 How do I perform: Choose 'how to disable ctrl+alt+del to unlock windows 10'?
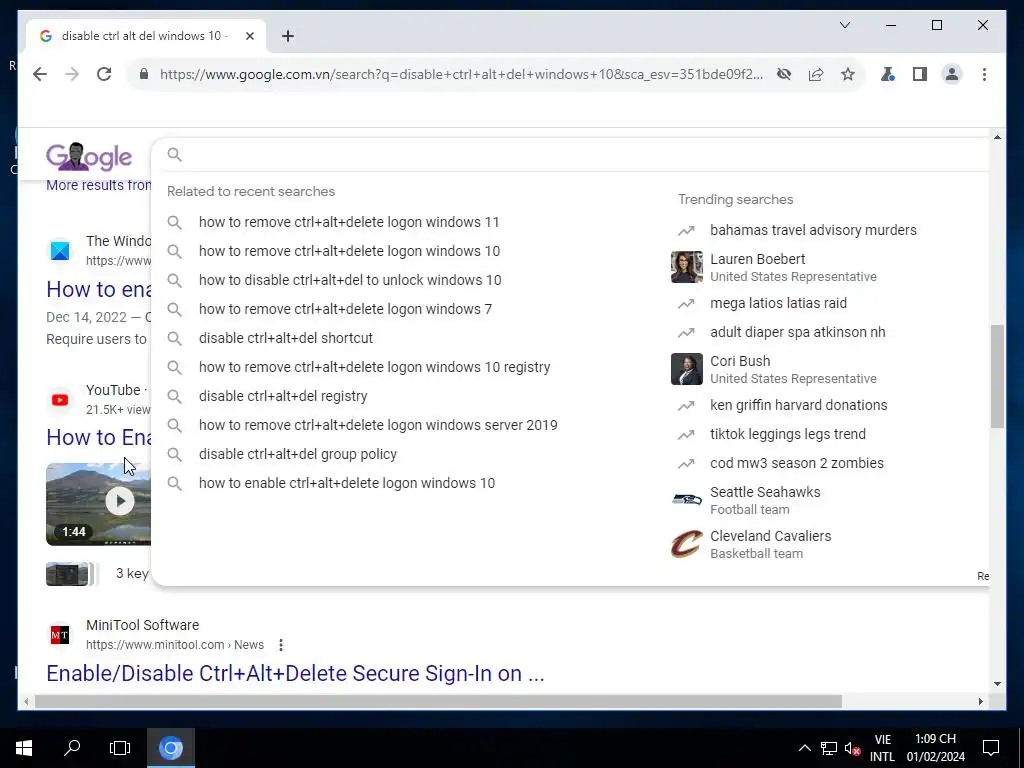[x=350, y=280]
